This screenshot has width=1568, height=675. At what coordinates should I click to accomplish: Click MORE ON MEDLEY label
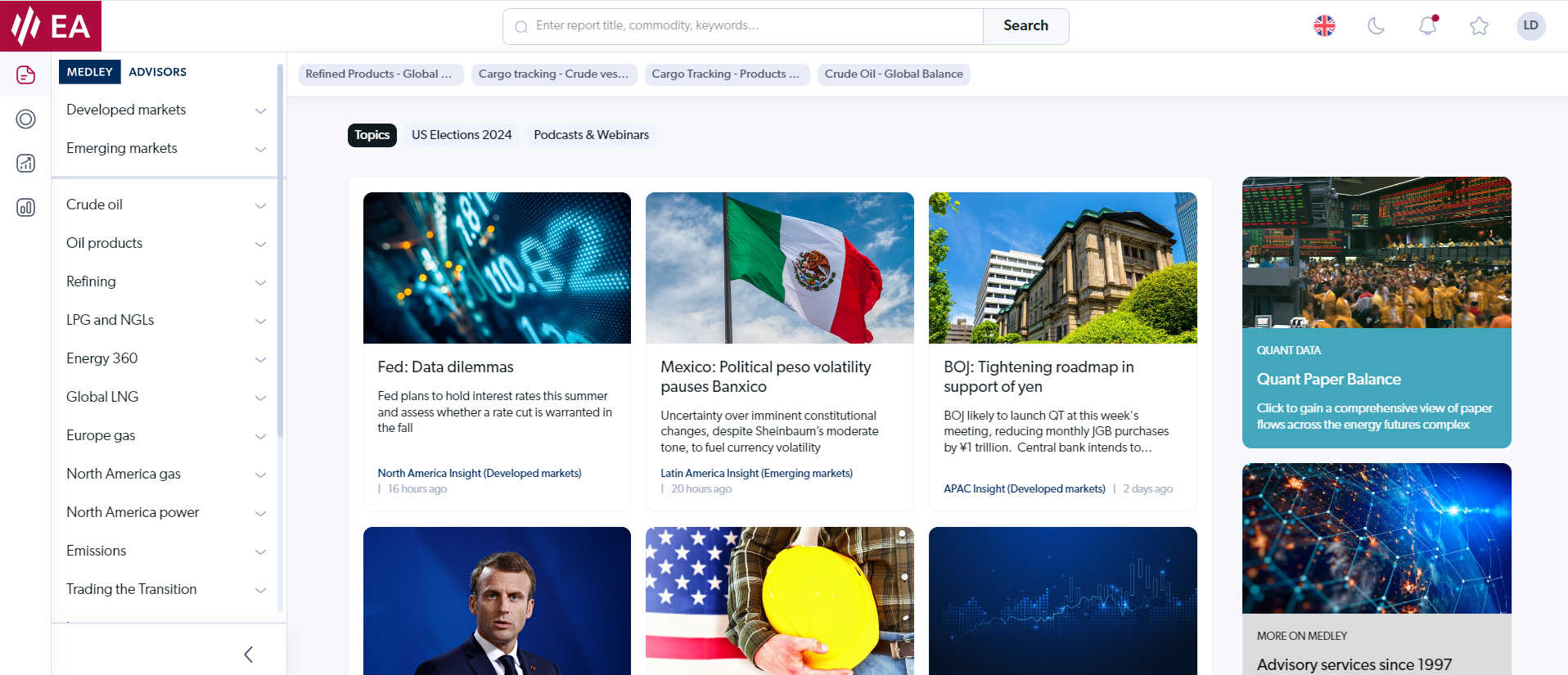point(1302,636)
